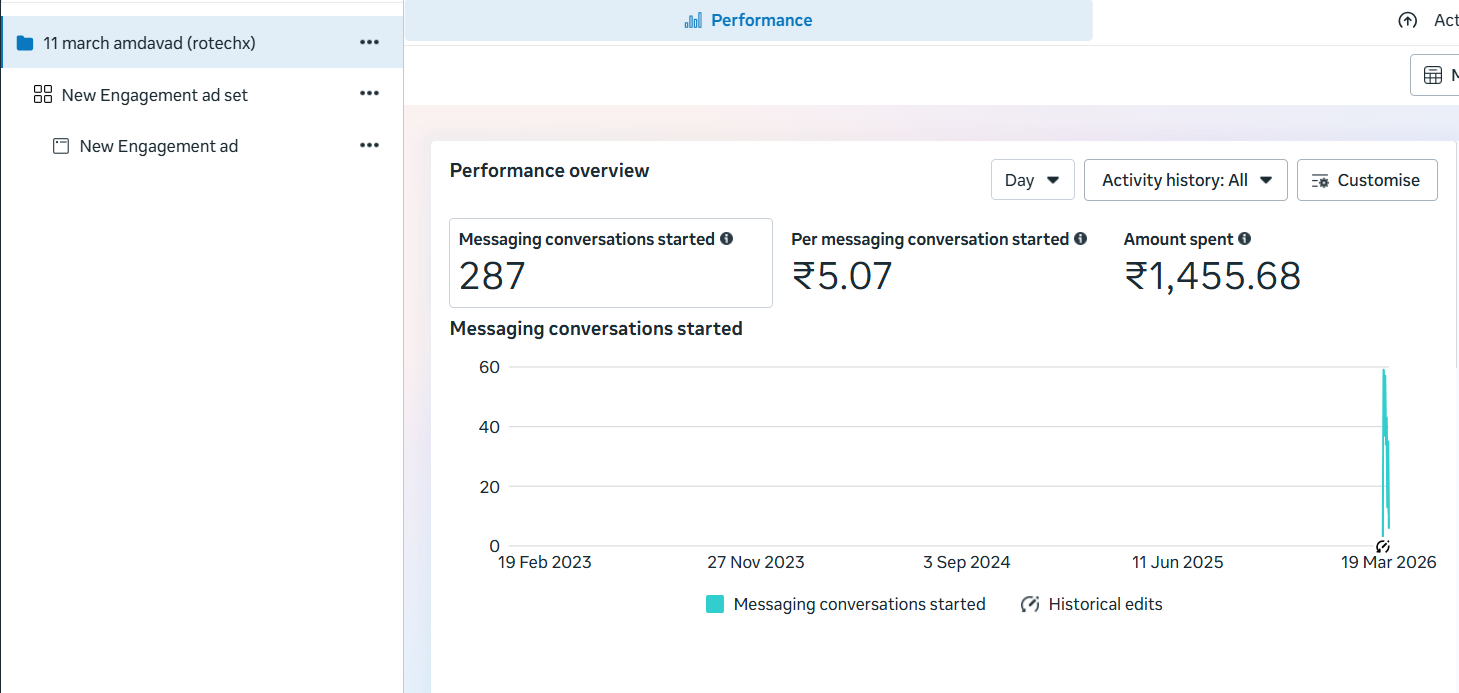Click the Performance overview heading

(x=549, y=170)
